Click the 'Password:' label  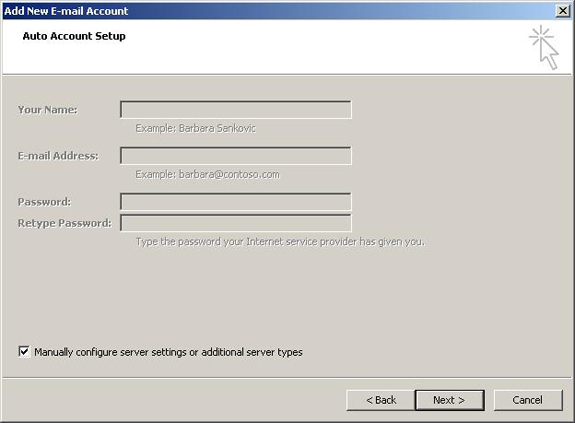pyautogui.click(x=44, y=202)
